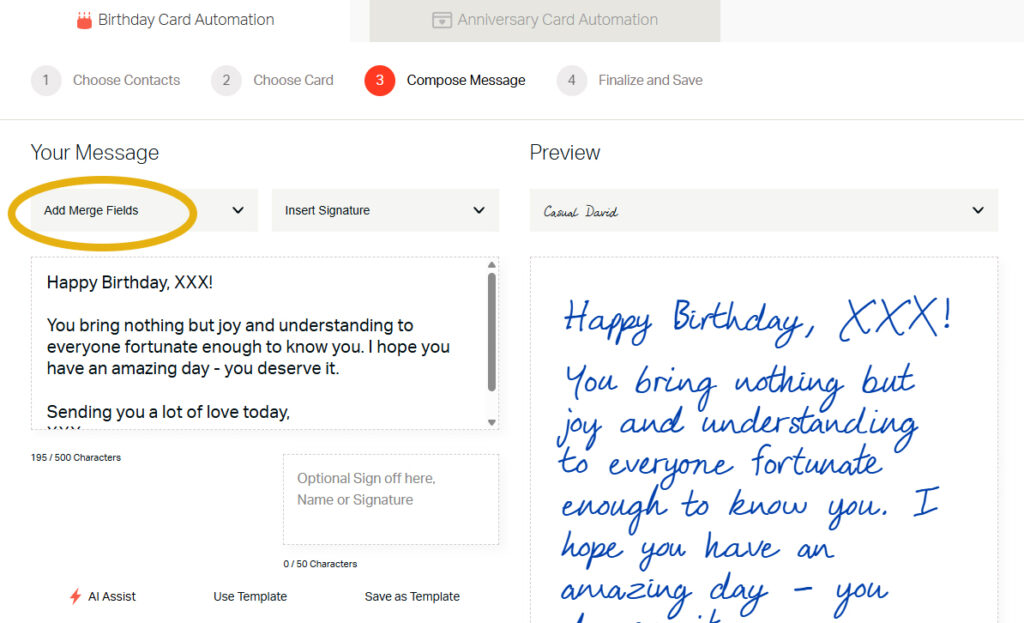Click the AI Assist lightning bolt icon
Image resolution: width=1024 pixels, height=623 pixels.
75,596
